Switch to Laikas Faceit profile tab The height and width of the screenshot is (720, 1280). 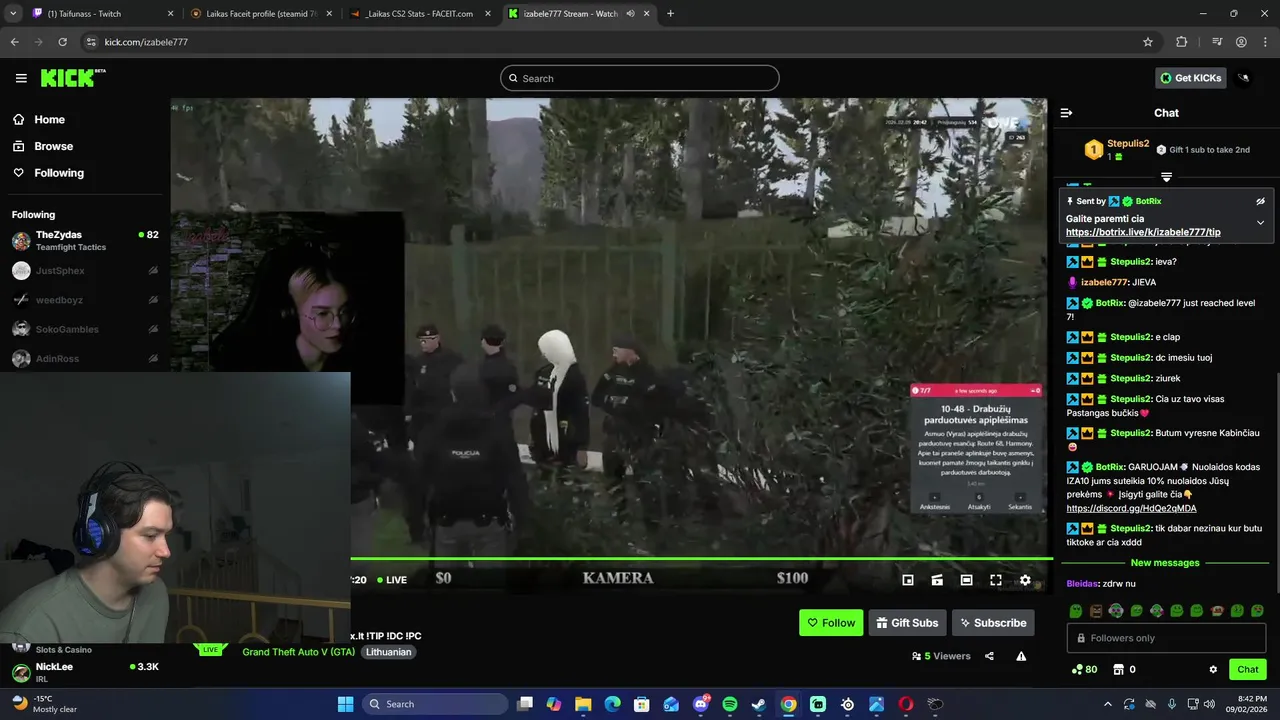pyautogui.click(x=262, y=14)
